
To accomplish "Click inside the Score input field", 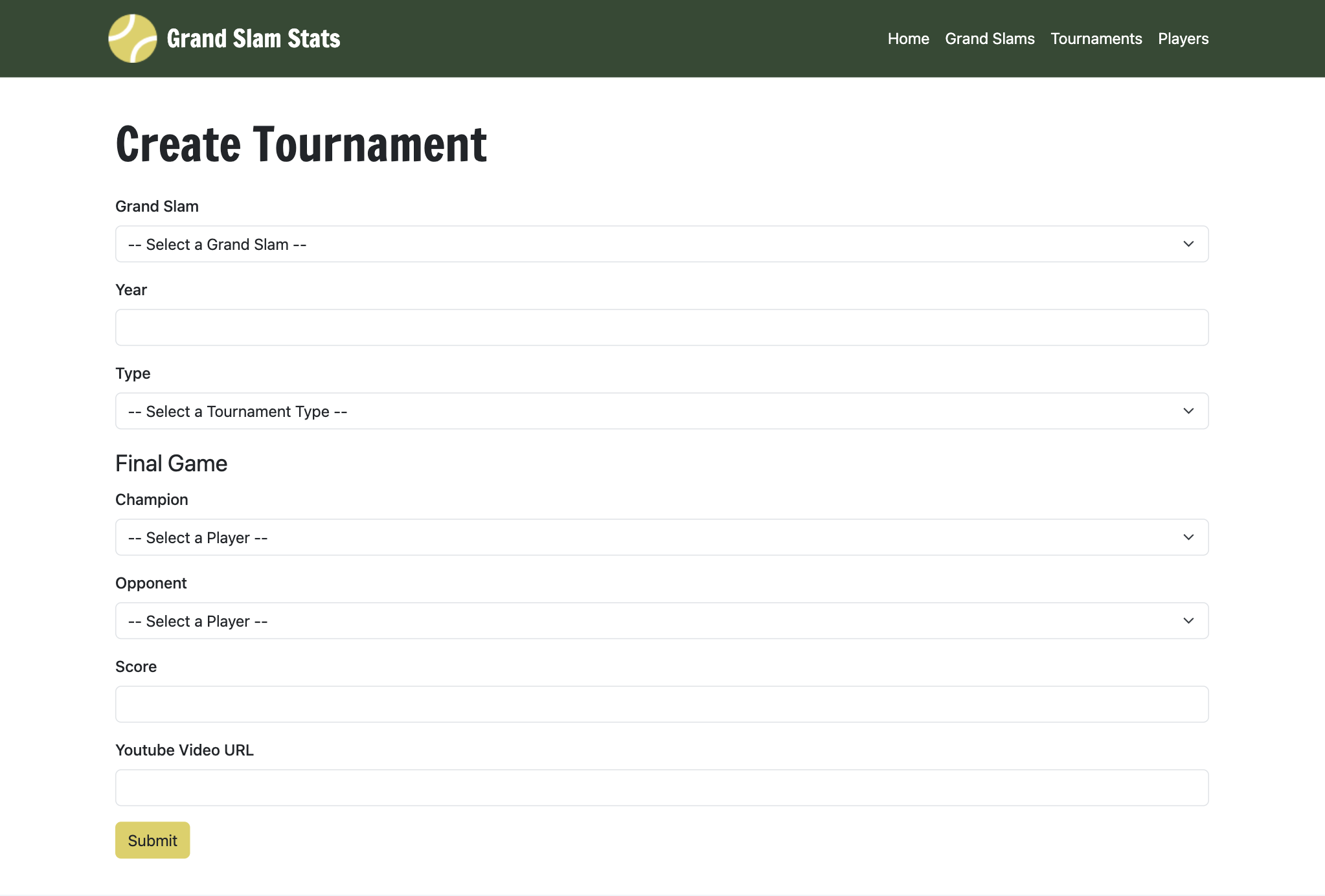I will point(661,704).
